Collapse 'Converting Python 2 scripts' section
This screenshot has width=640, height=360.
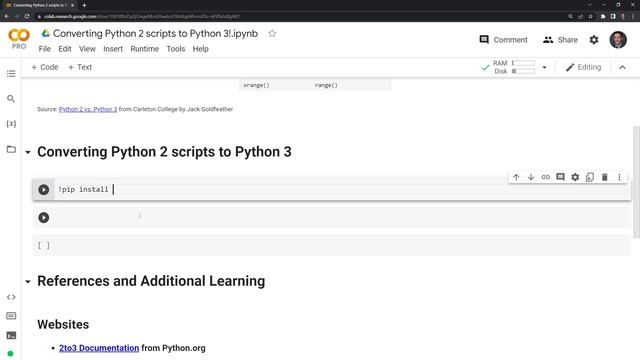click(x=28, y=152)
